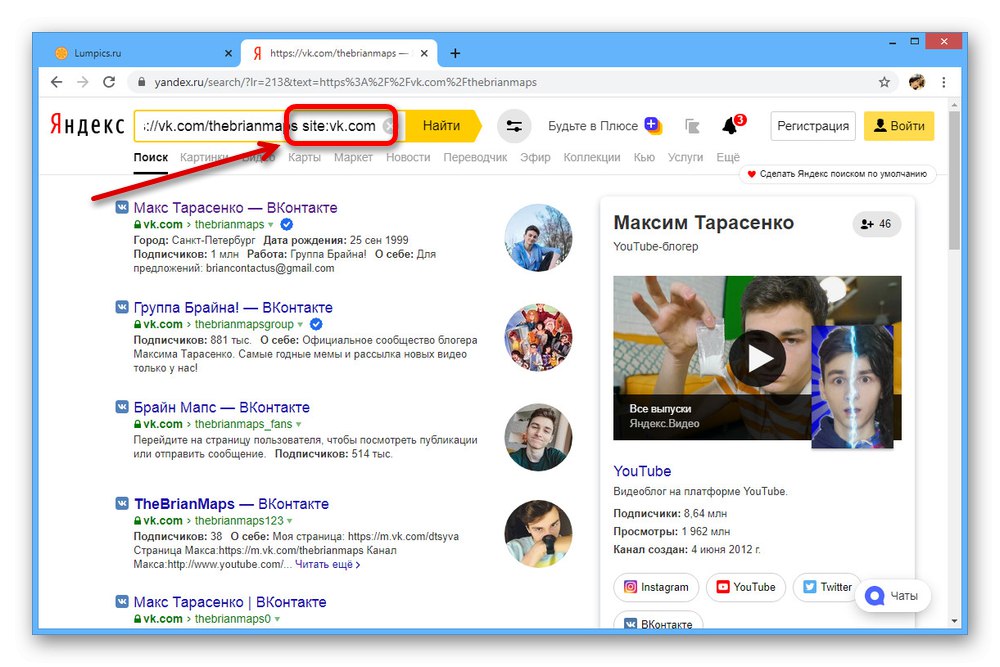Open Chrome three-dot menu

click(x=944, y=82)
